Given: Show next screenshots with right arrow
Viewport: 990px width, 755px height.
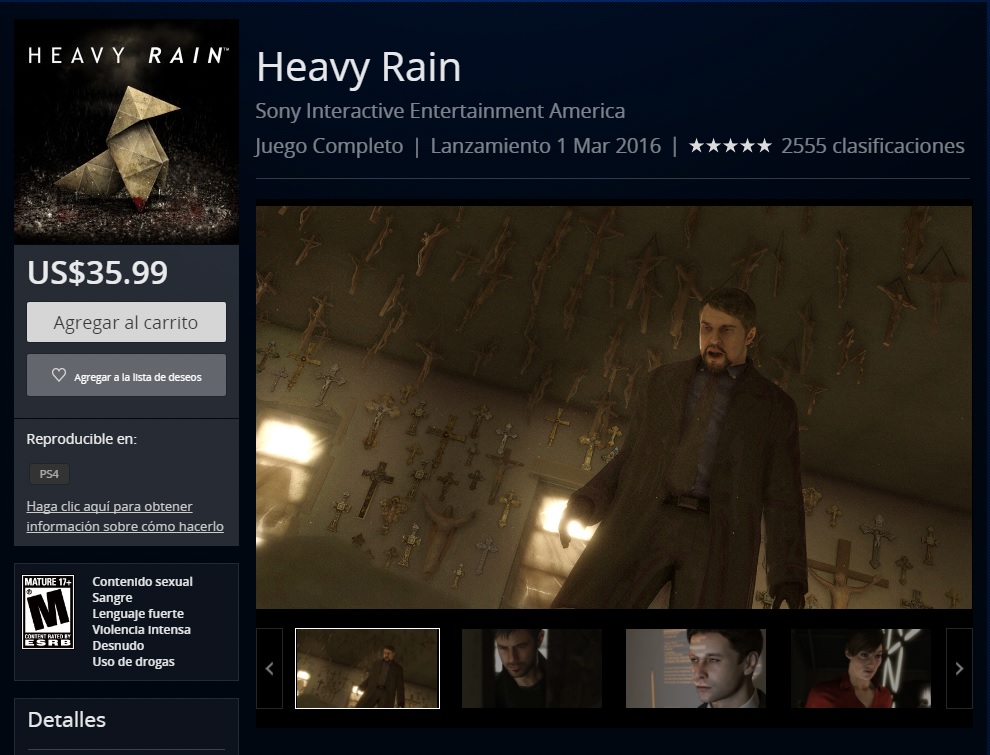Looking at the screenshot, I should [959, 668].
